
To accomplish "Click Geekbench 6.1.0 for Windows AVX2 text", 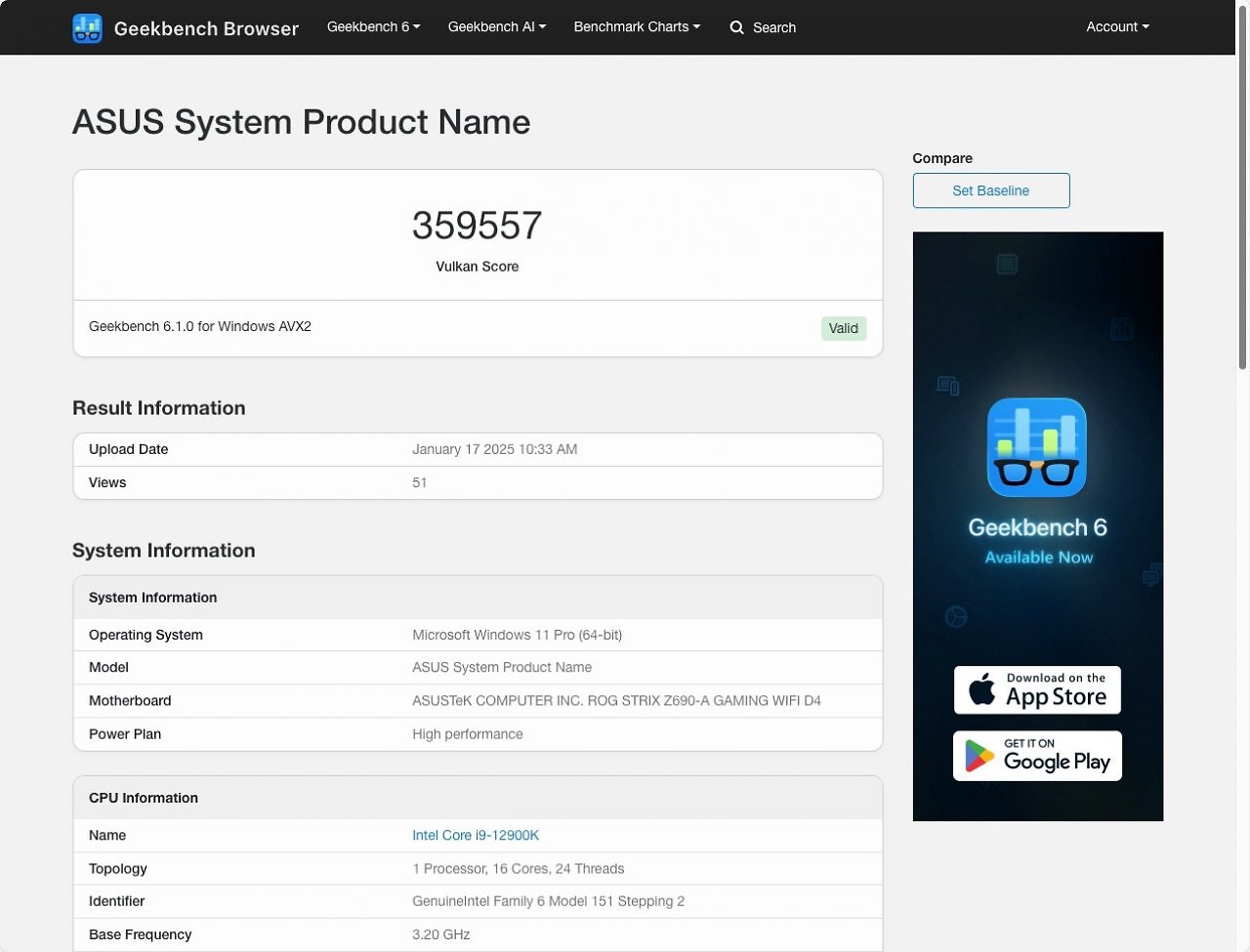I will click(200, 326).
